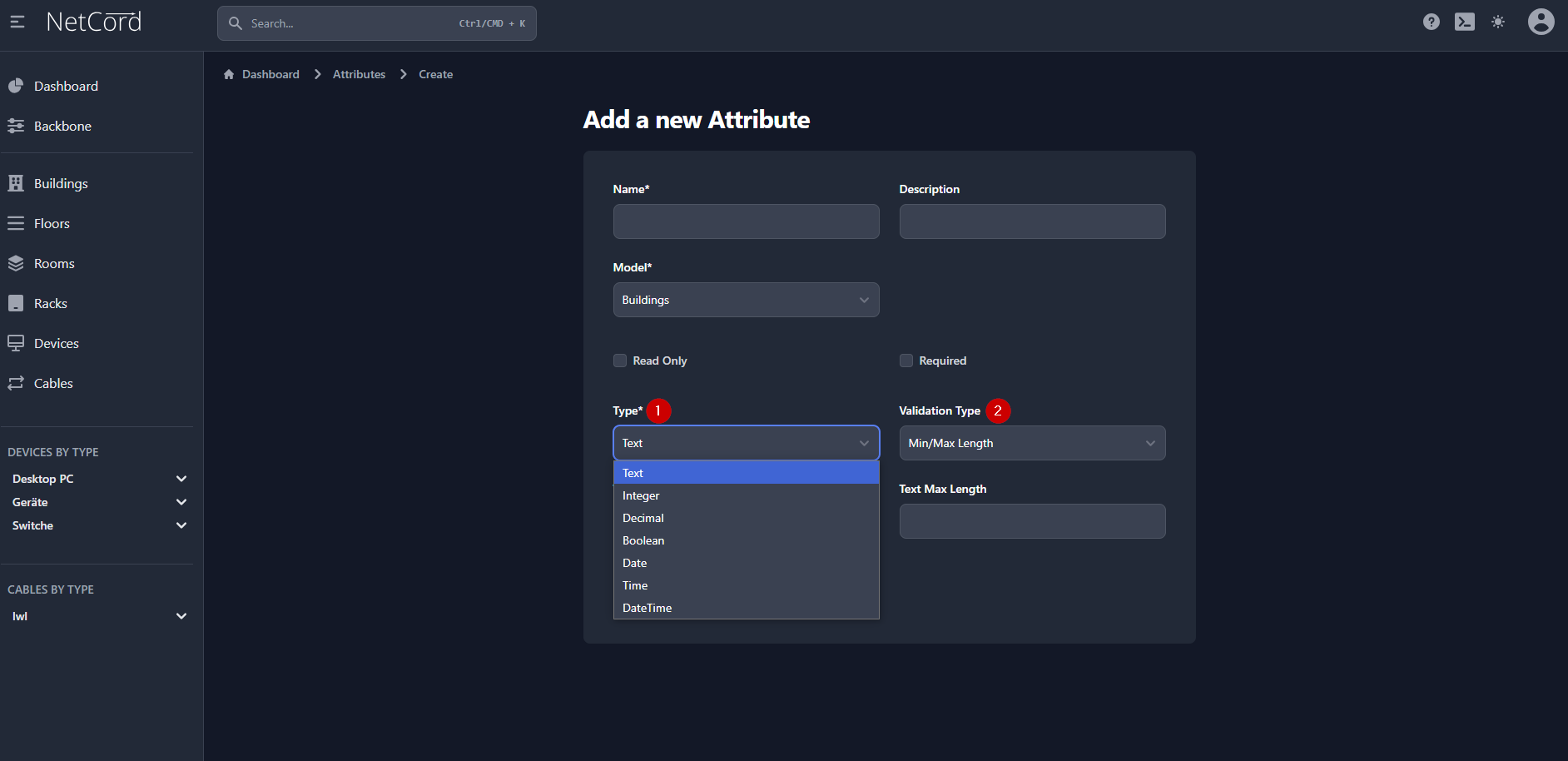The height and width of the screenshot is (761, 1568).
Task: Choose DateTime option in Type list
Action: 647,608
